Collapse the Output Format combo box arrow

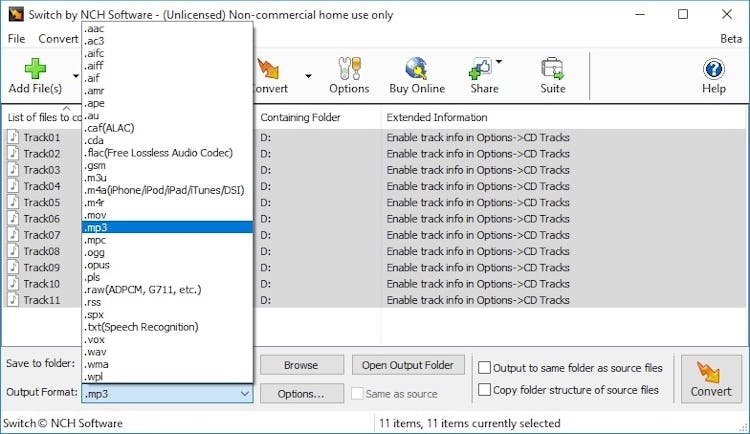click(244, 394)
